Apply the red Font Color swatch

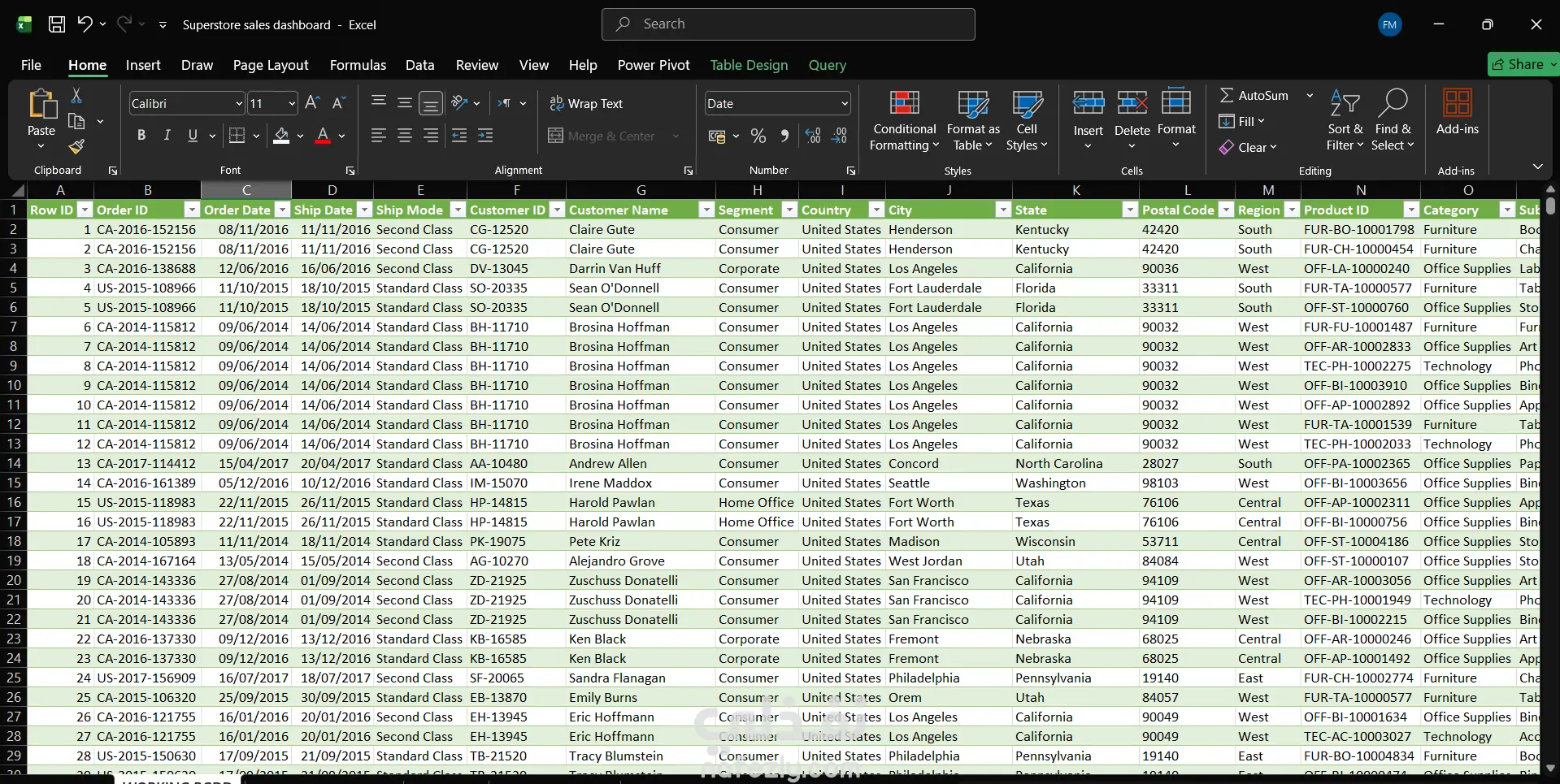(323, 136)
